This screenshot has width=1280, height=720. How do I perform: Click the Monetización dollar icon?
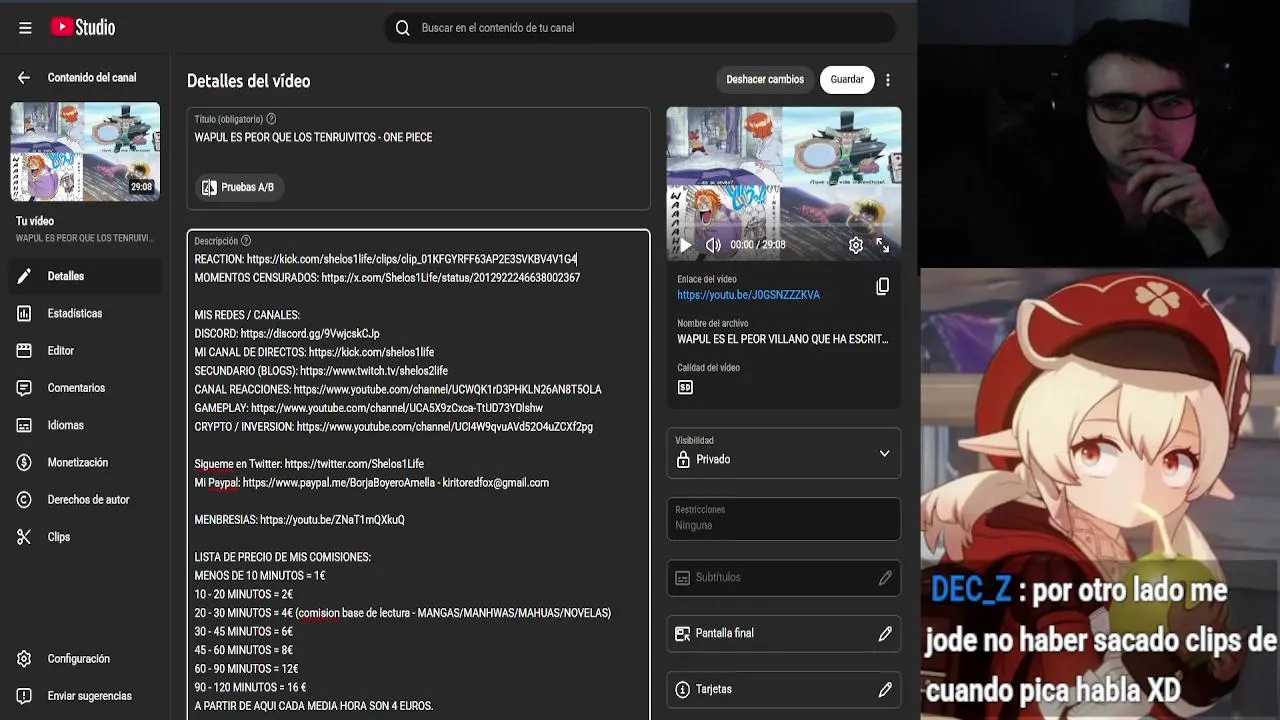click(x=24, y=463)
